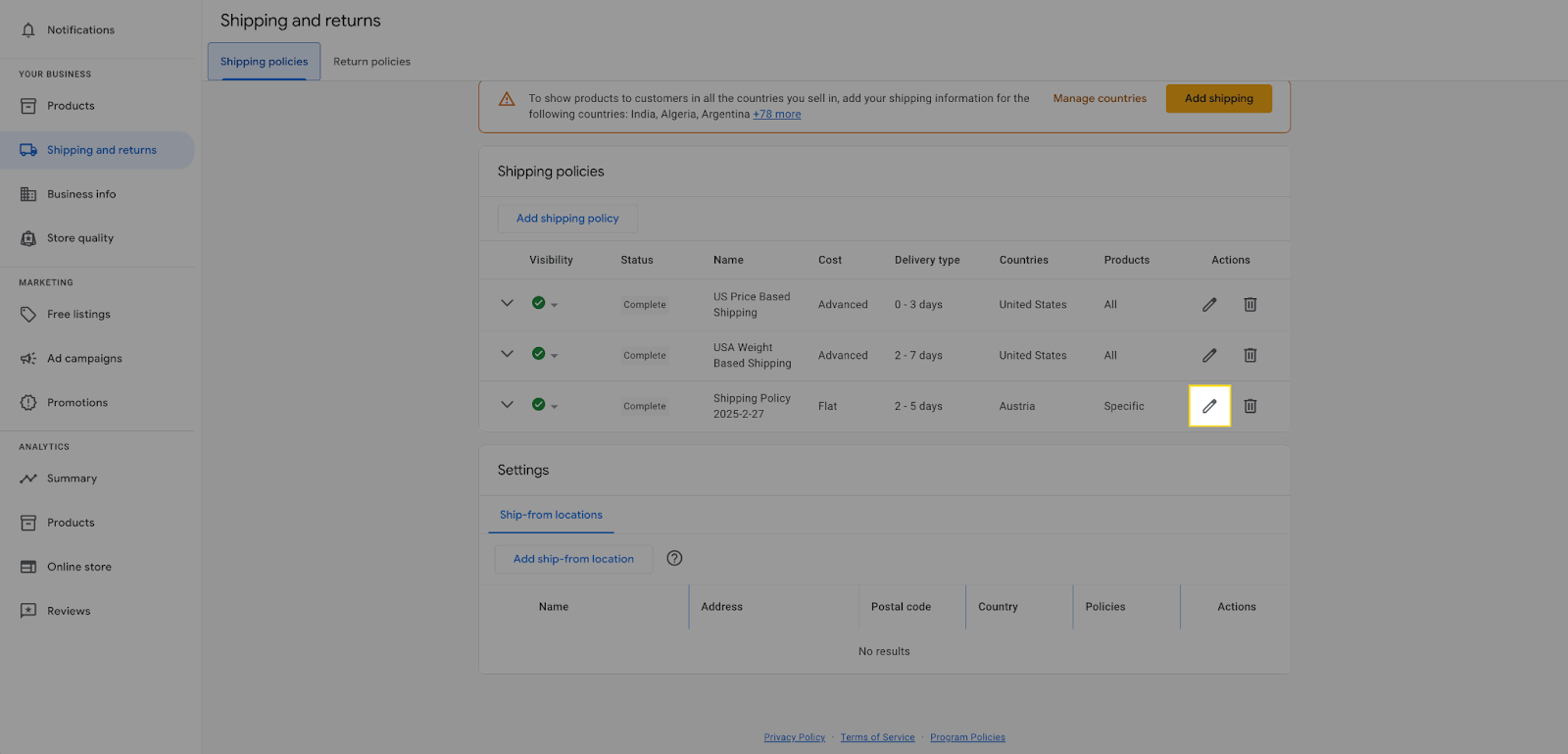Image resolution: width=1568 pixels, height=754 pixels.
Task: Click the Products box icon under Your Business
Action: pyautogui.click(x=28, y=106)
